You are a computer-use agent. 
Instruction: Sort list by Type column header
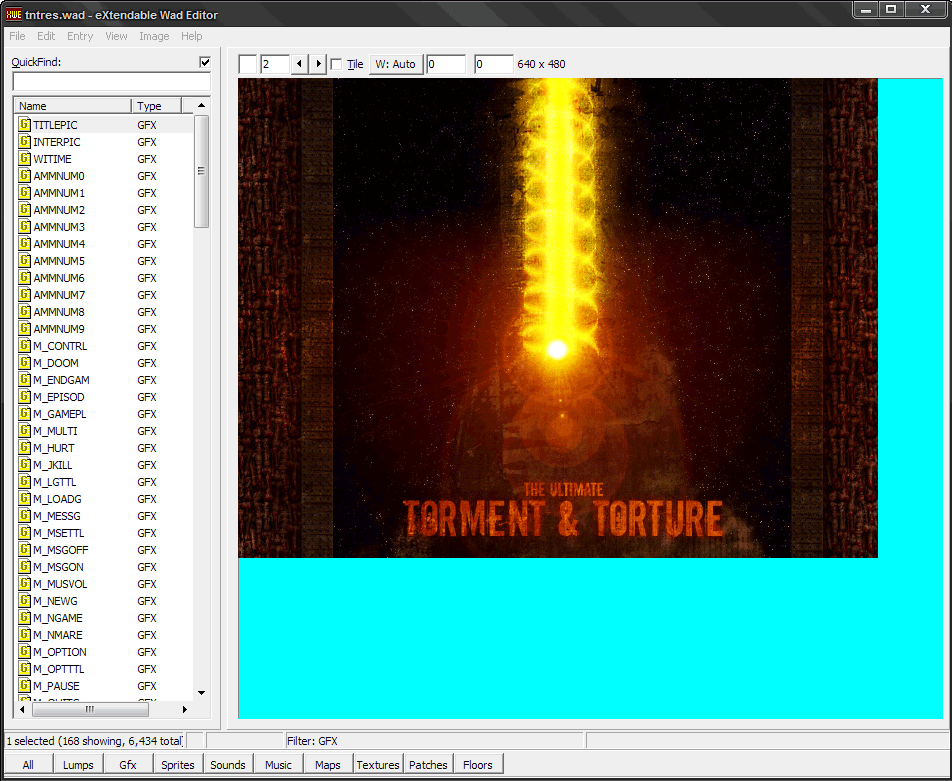[157, 106]
